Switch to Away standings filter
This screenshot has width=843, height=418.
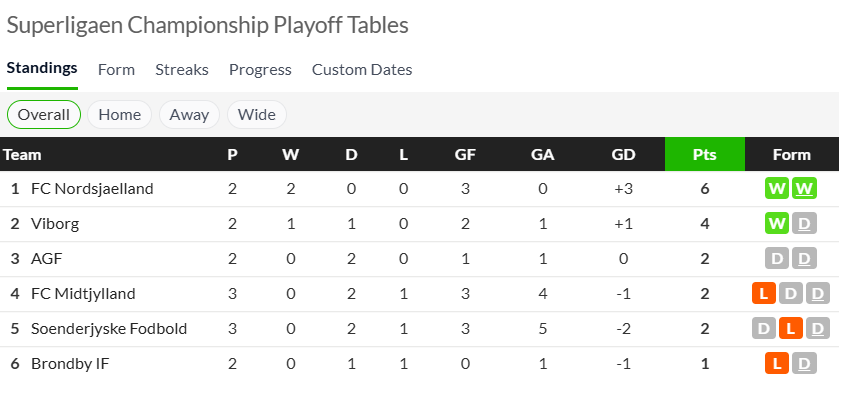[189, 114]
